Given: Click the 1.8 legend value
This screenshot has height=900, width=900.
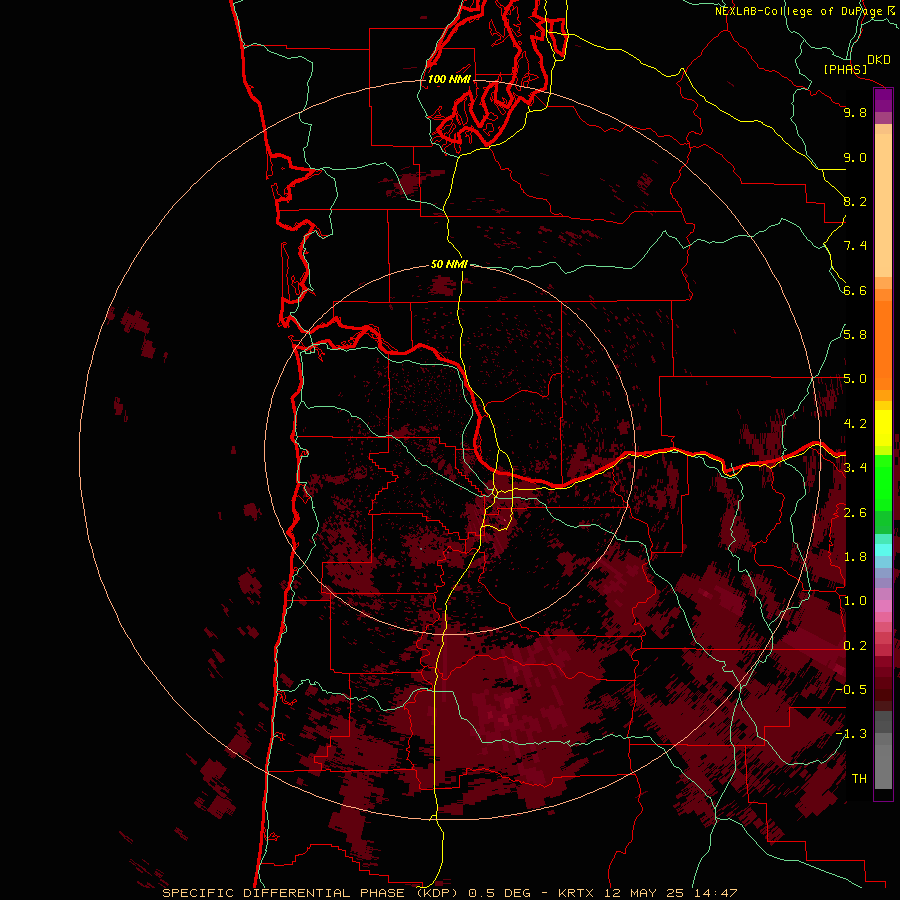Looking at the screenshot, I should (x=855, y=557).
